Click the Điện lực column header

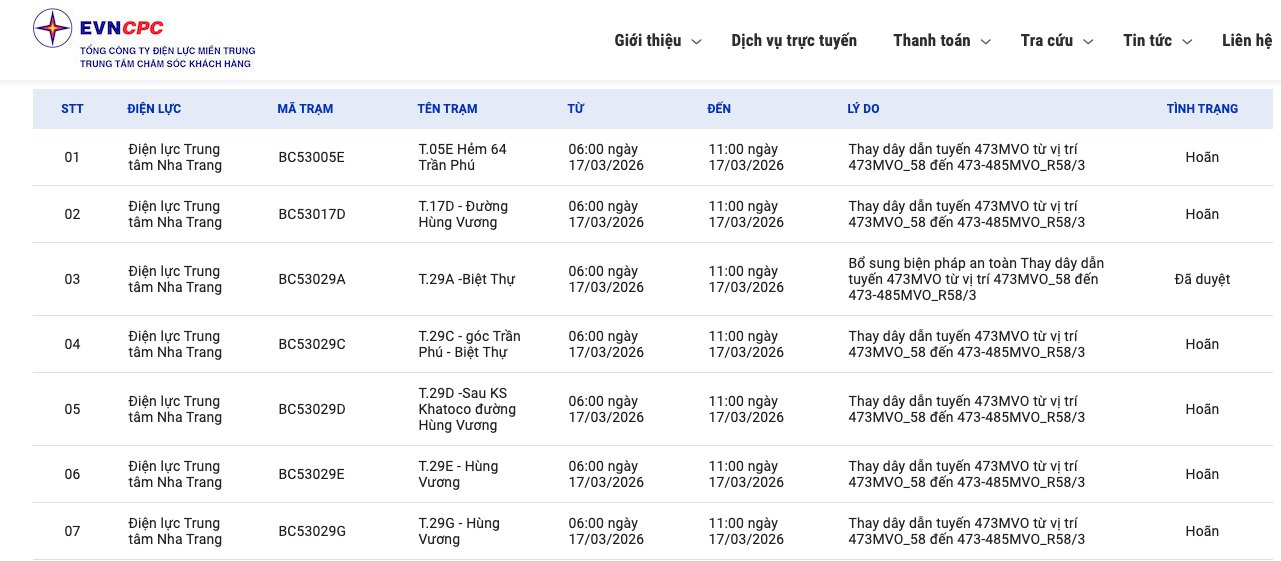tap(154, 109)
